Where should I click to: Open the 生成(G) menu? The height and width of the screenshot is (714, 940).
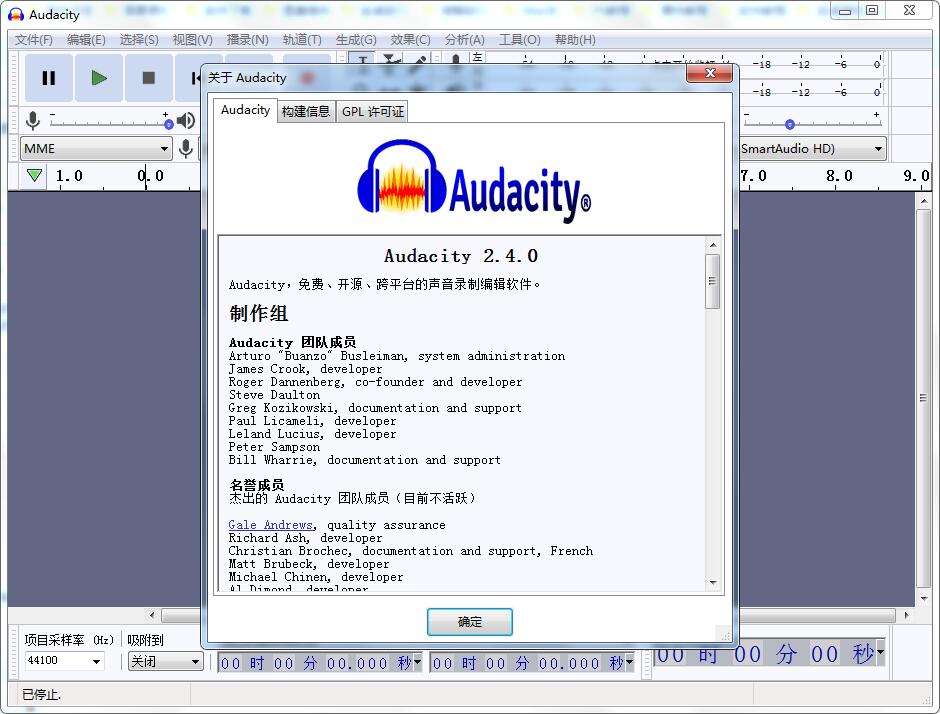(356, 40)
